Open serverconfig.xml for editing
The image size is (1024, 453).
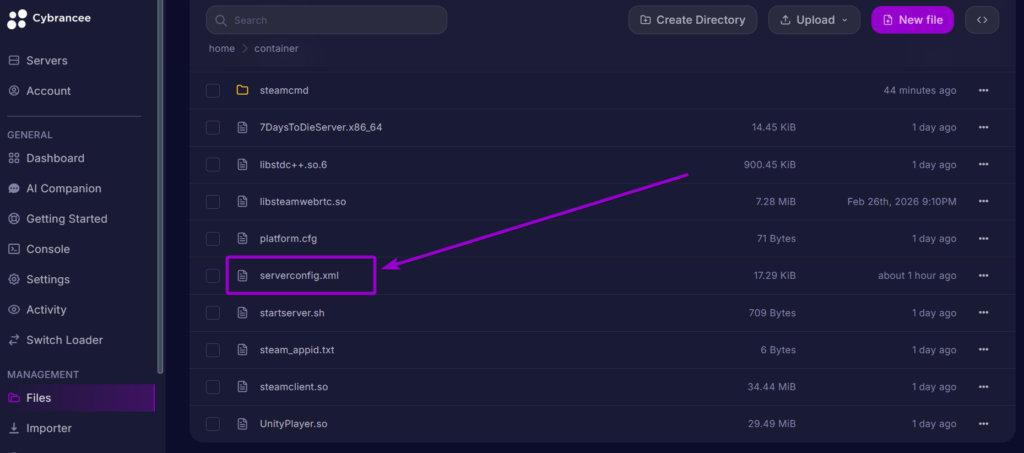(x=299, y=276)
